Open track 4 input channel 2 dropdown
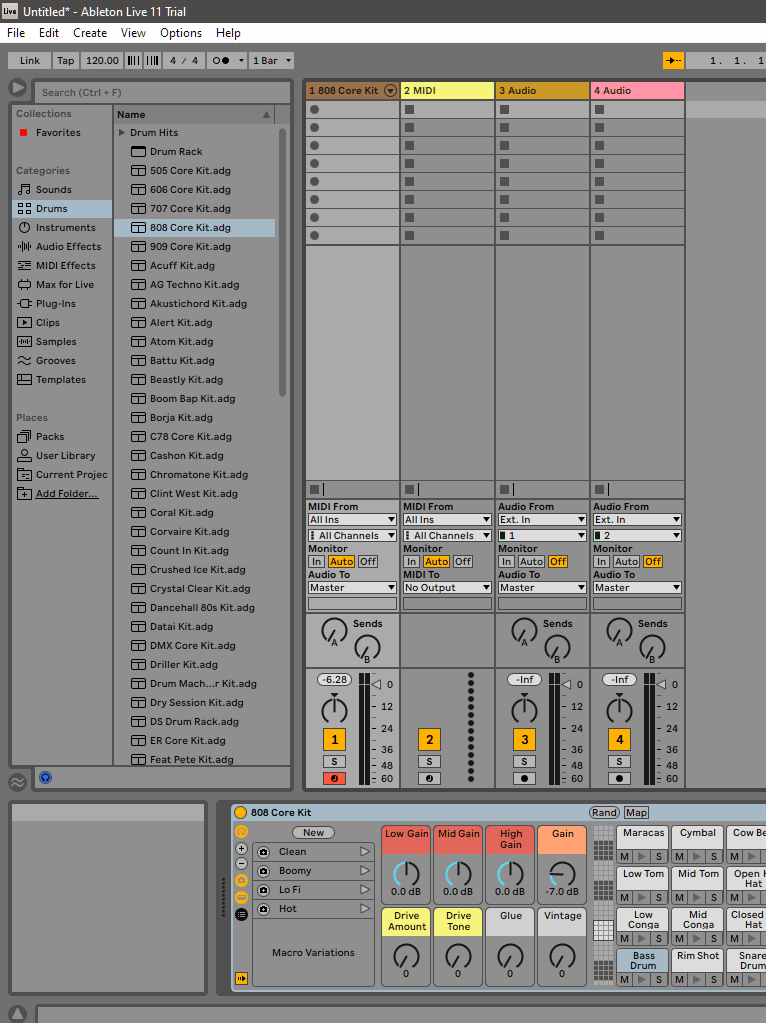766x1023 pixels. pos(637,536)
